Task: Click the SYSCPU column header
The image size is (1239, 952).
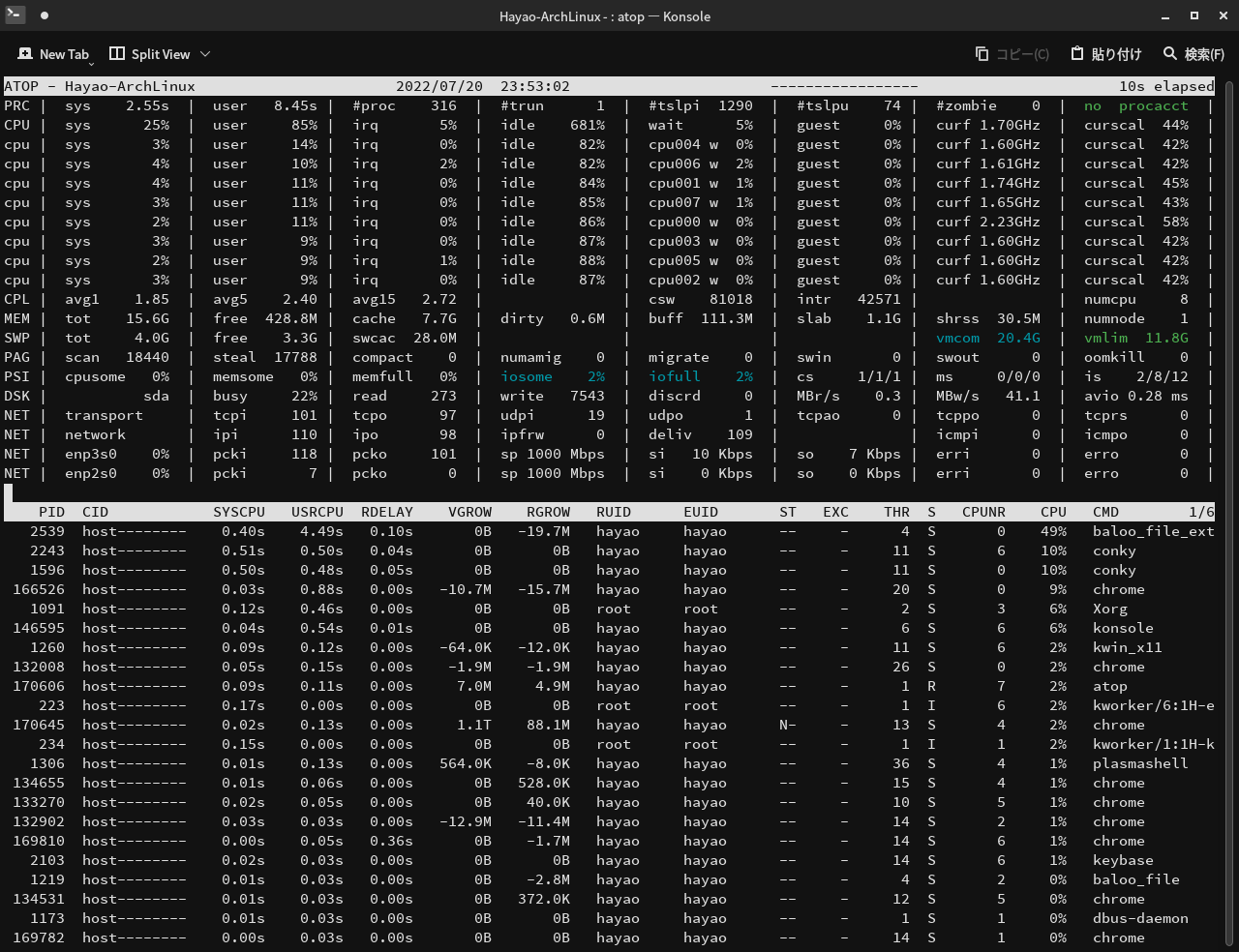Action: tap(239, 512)
